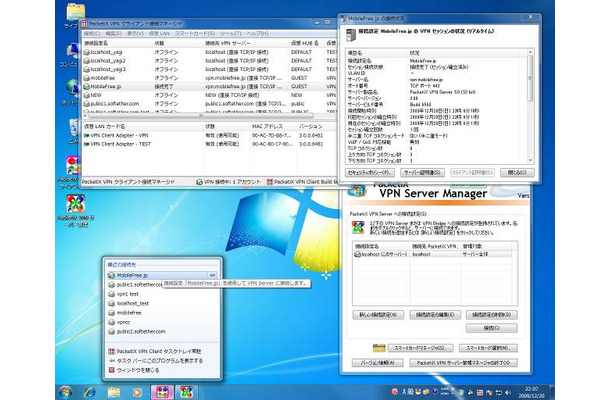Click public1.softether icon in jump list
Screen dimensions: 610x400
[112, 284]
